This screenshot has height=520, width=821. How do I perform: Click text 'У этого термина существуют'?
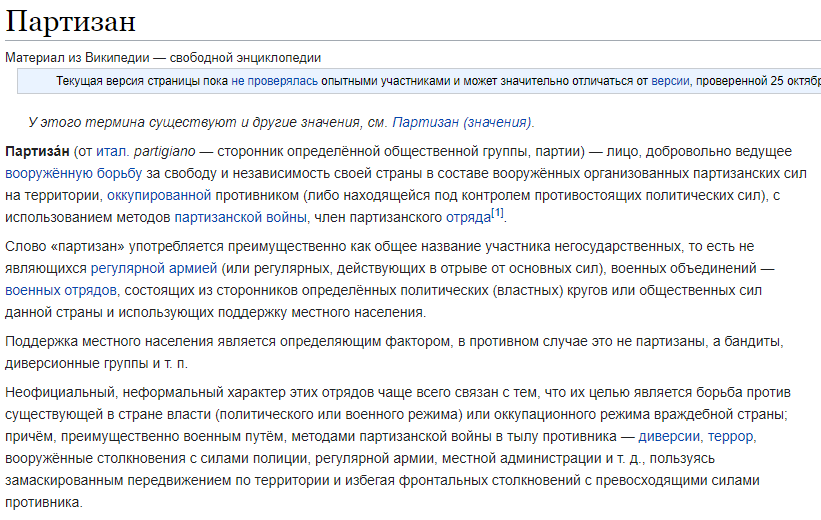132,122
